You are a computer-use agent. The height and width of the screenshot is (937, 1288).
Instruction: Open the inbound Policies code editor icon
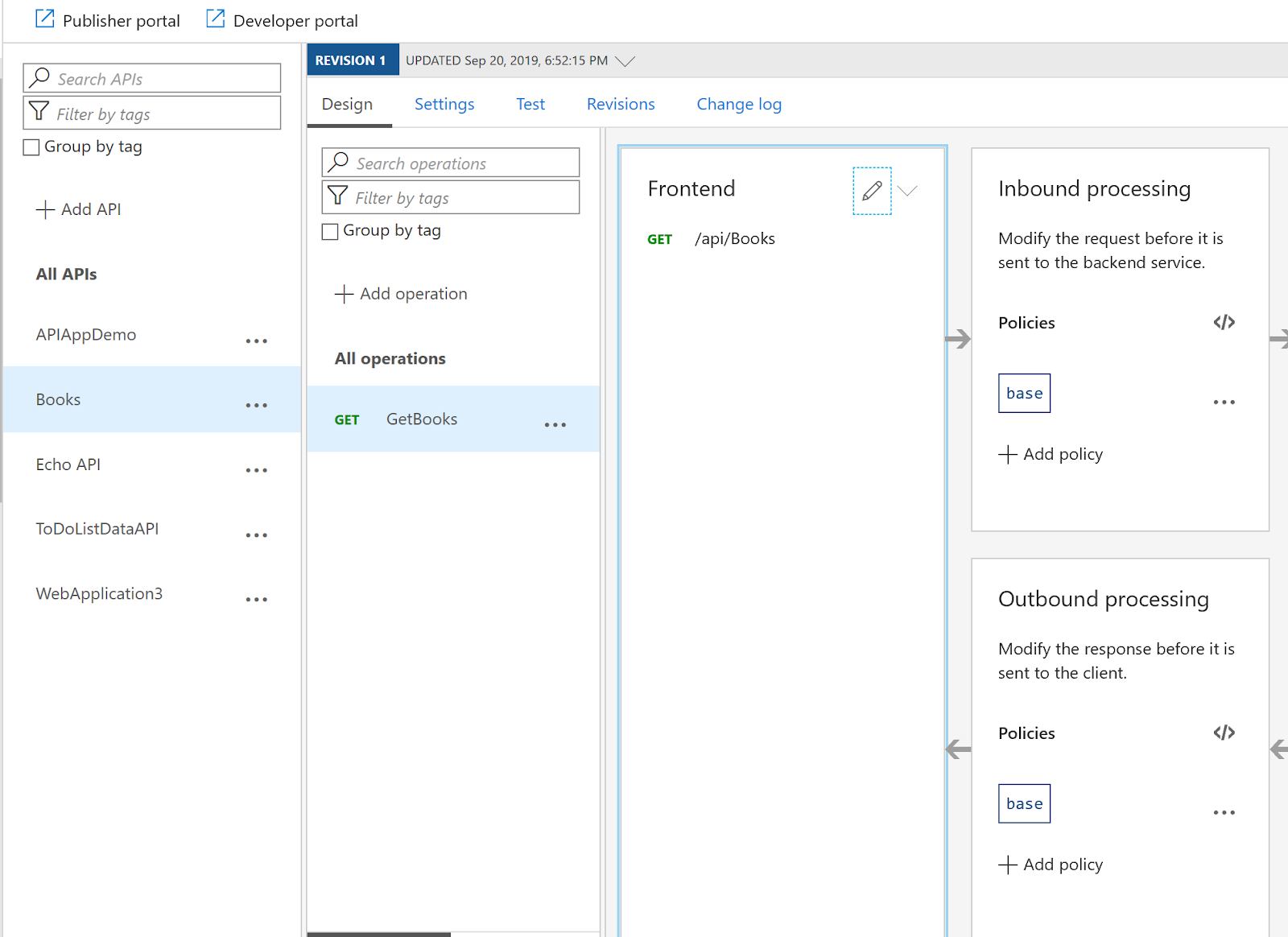1224,322
